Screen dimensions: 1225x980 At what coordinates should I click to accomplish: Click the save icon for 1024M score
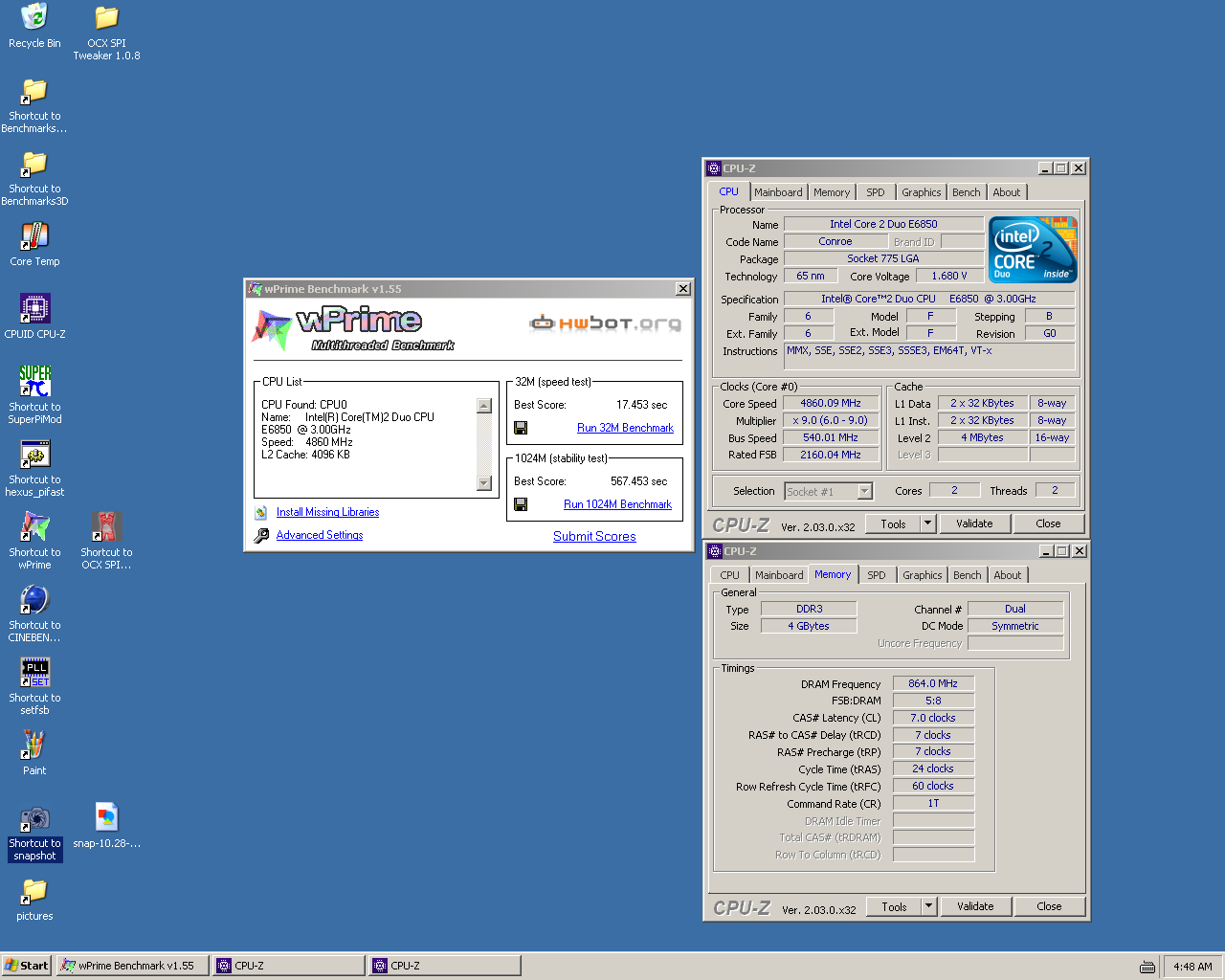pos(521,504)
